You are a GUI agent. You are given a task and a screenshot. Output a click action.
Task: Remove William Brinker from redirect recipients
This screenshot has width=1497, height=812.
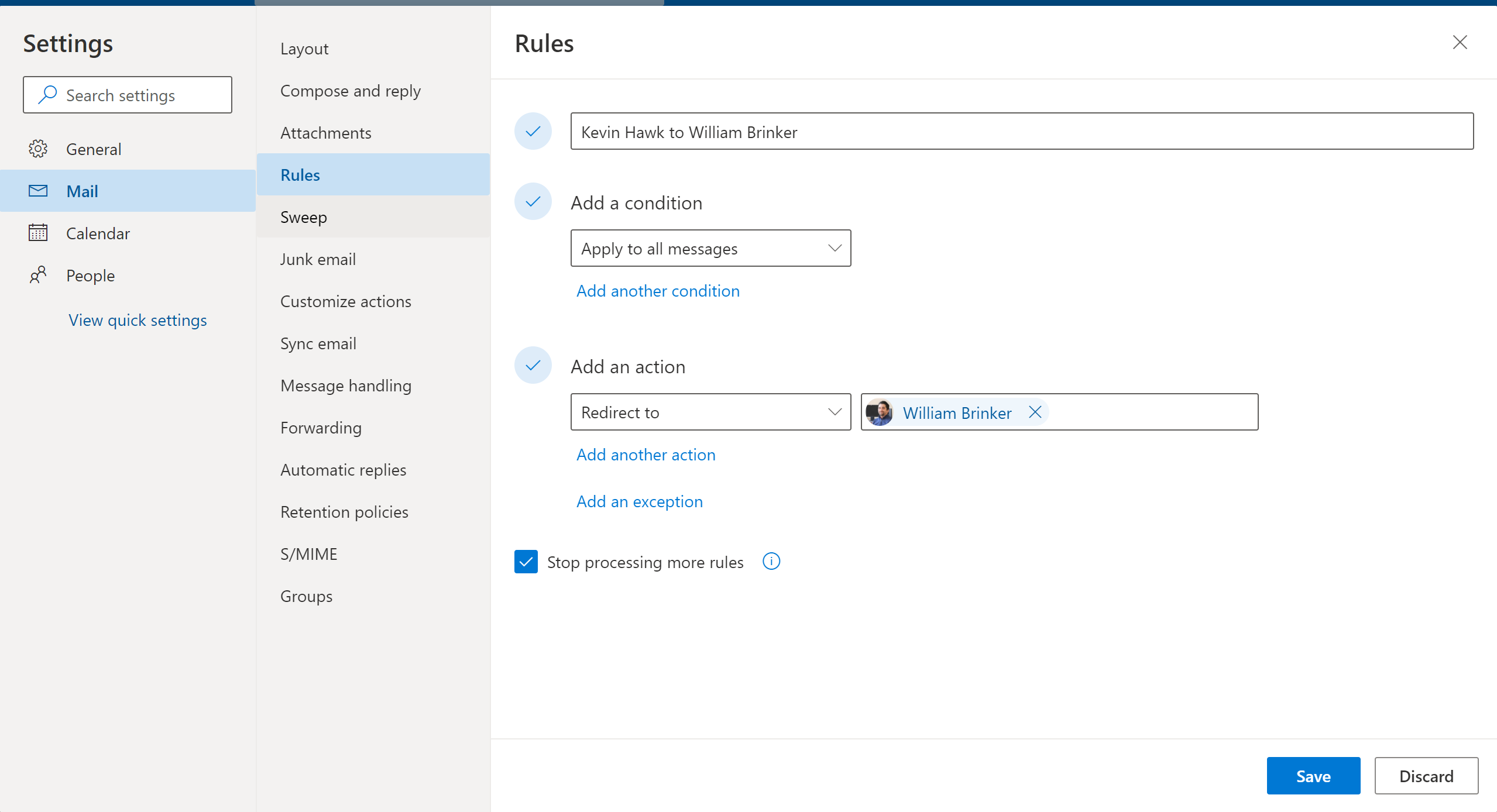(1035, 412)
